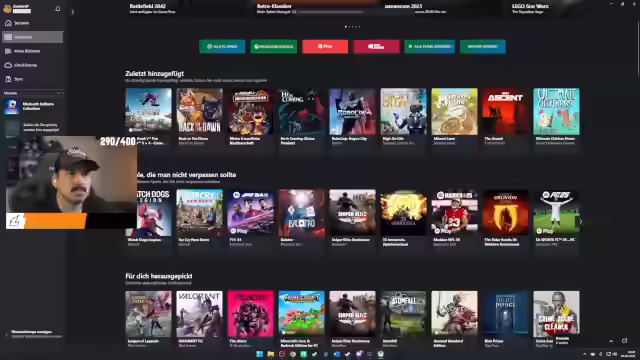Click the Windows Start button
Viewport: 640px width, 360px height.
point(259,354)
